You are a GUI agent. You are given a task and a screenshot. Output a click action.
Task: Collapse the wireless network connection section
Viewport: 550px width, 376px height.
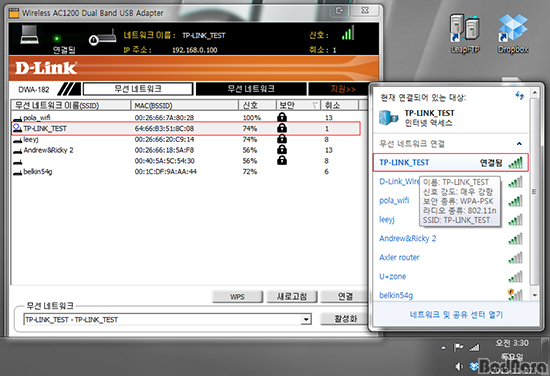(x=519, y=143)
